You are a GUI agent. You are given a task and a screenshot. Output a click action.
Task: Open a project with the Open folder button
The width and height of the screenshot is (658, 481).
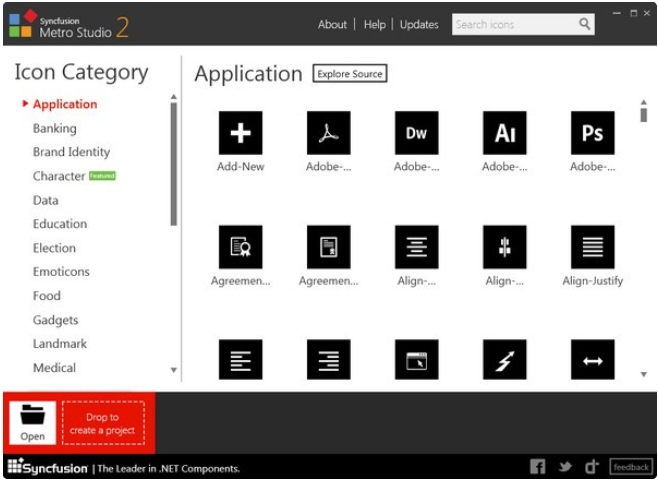pyautogui.click(x=33, y=423)
